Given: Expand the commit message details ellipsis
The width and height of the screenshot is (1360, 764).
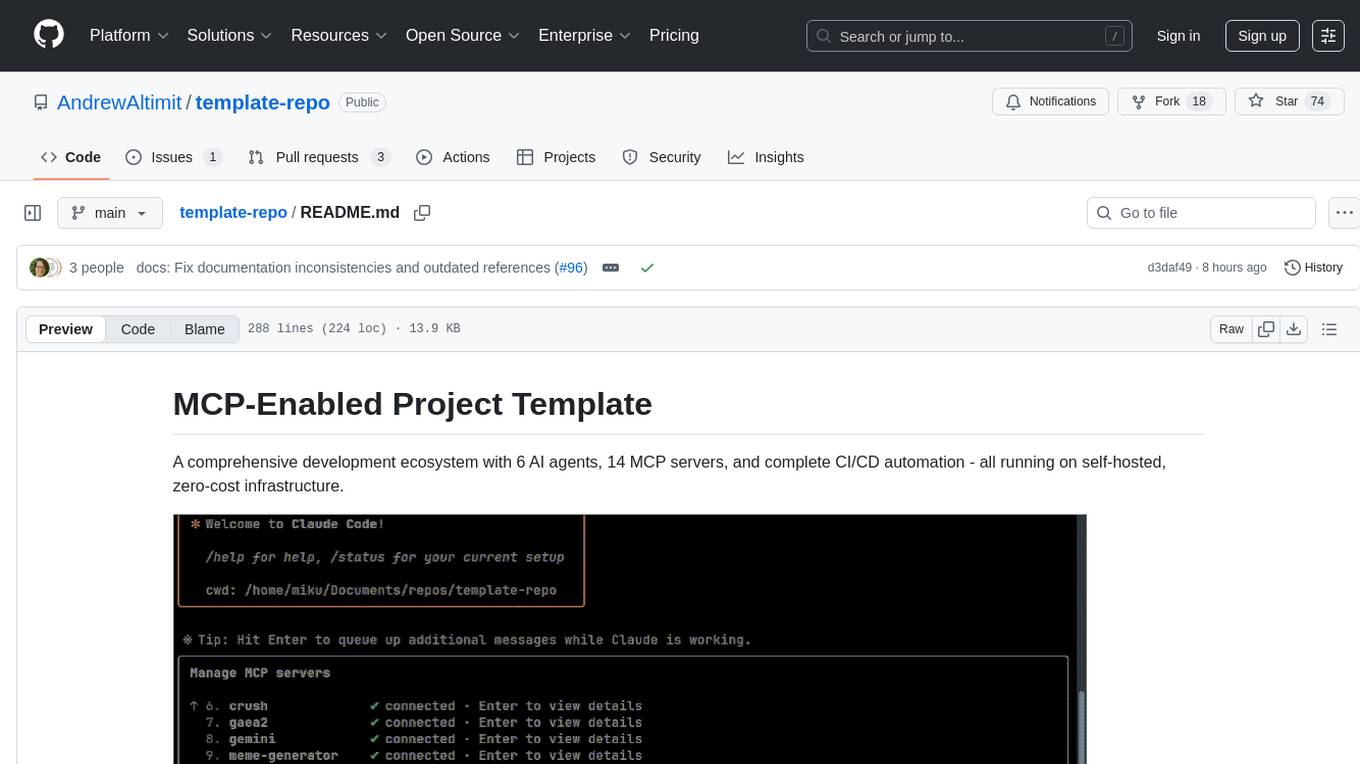Looking at the screenshot, I should (611, 268).
